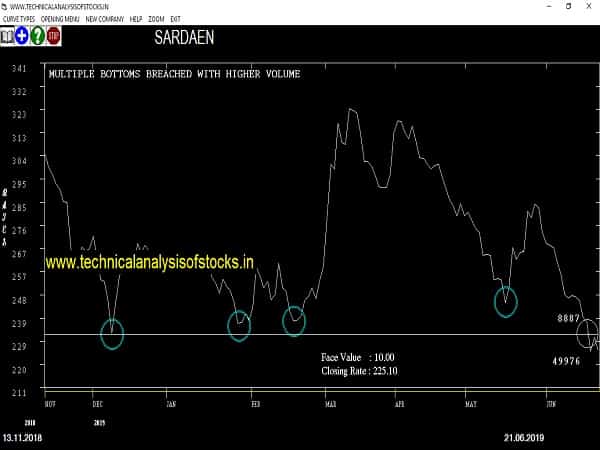Select circled bottom just left of FEB

click(240, 326)
